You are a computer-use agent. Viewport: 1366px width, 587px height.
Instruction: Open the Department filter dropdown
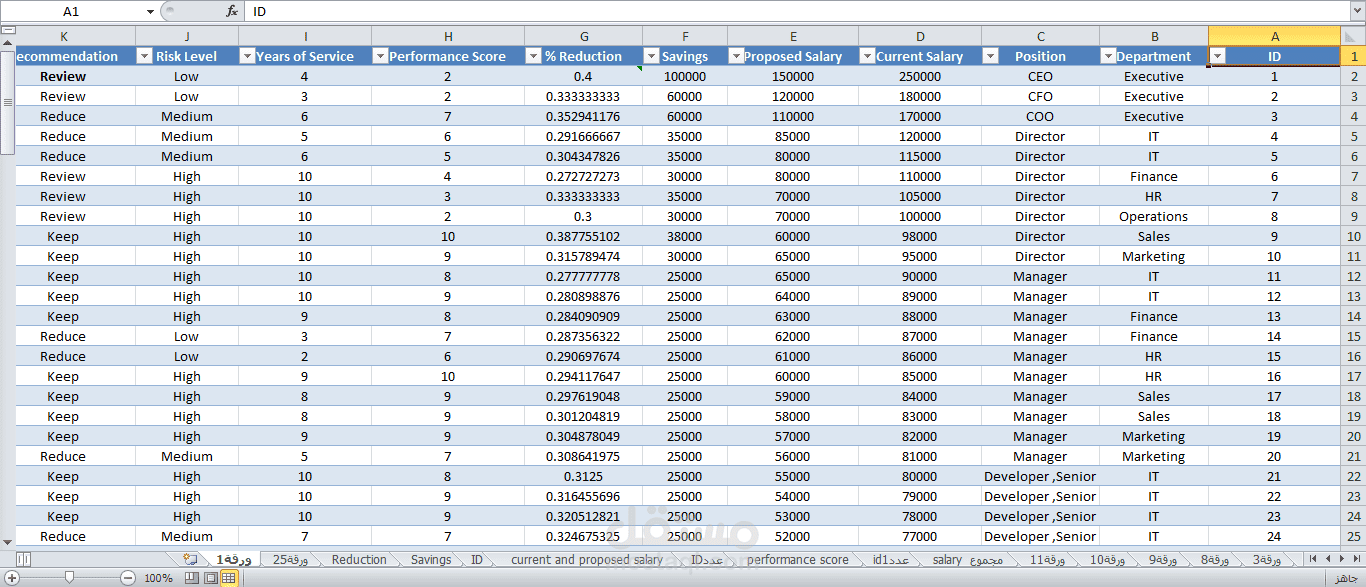[1108, 57]
